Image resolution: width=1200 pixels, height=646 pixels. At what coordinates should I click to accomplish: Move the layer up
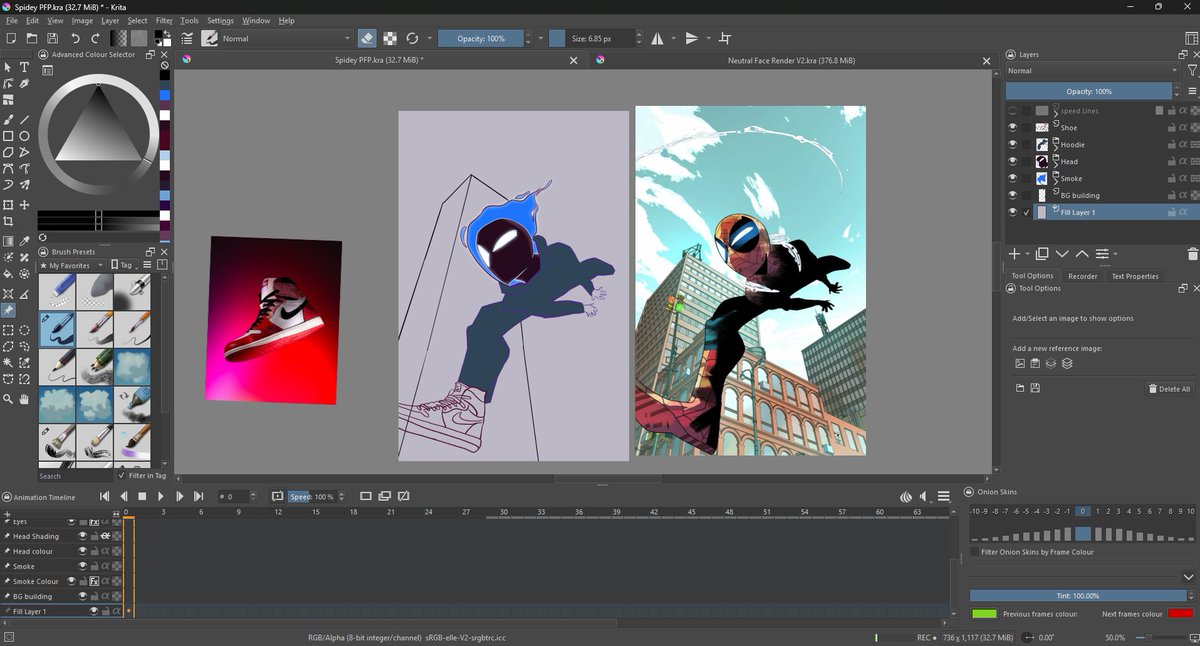click(1082, 254)
